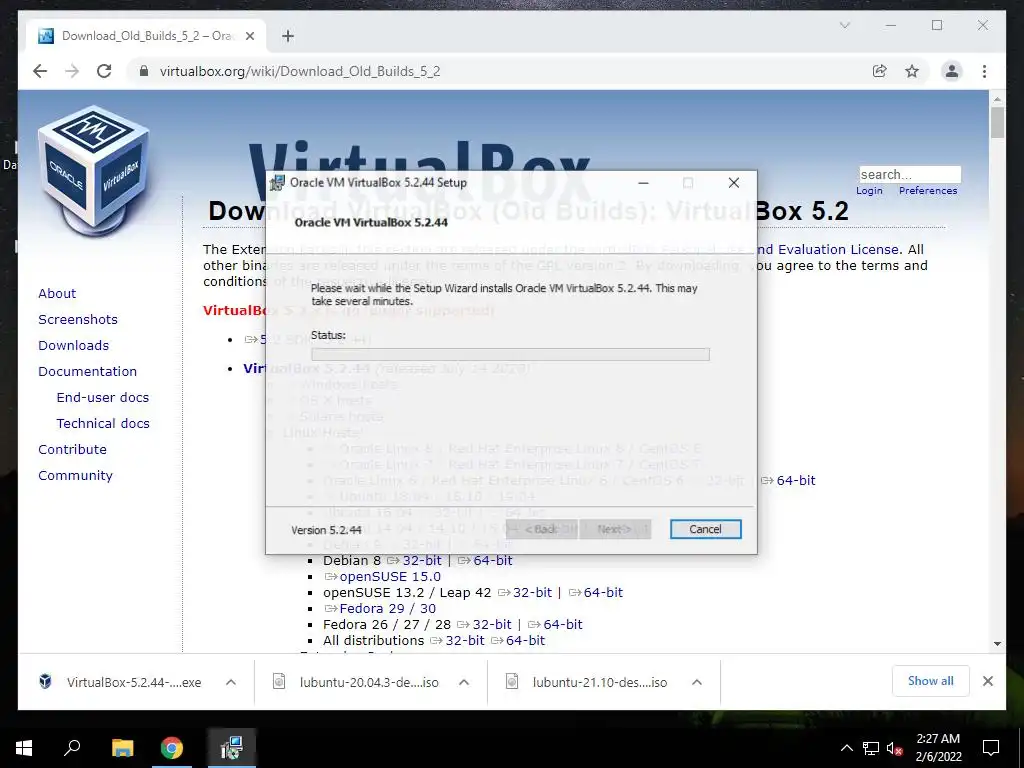Show hidden system tray icons
Screen dimensions: 1024x768
coord(846,748)
